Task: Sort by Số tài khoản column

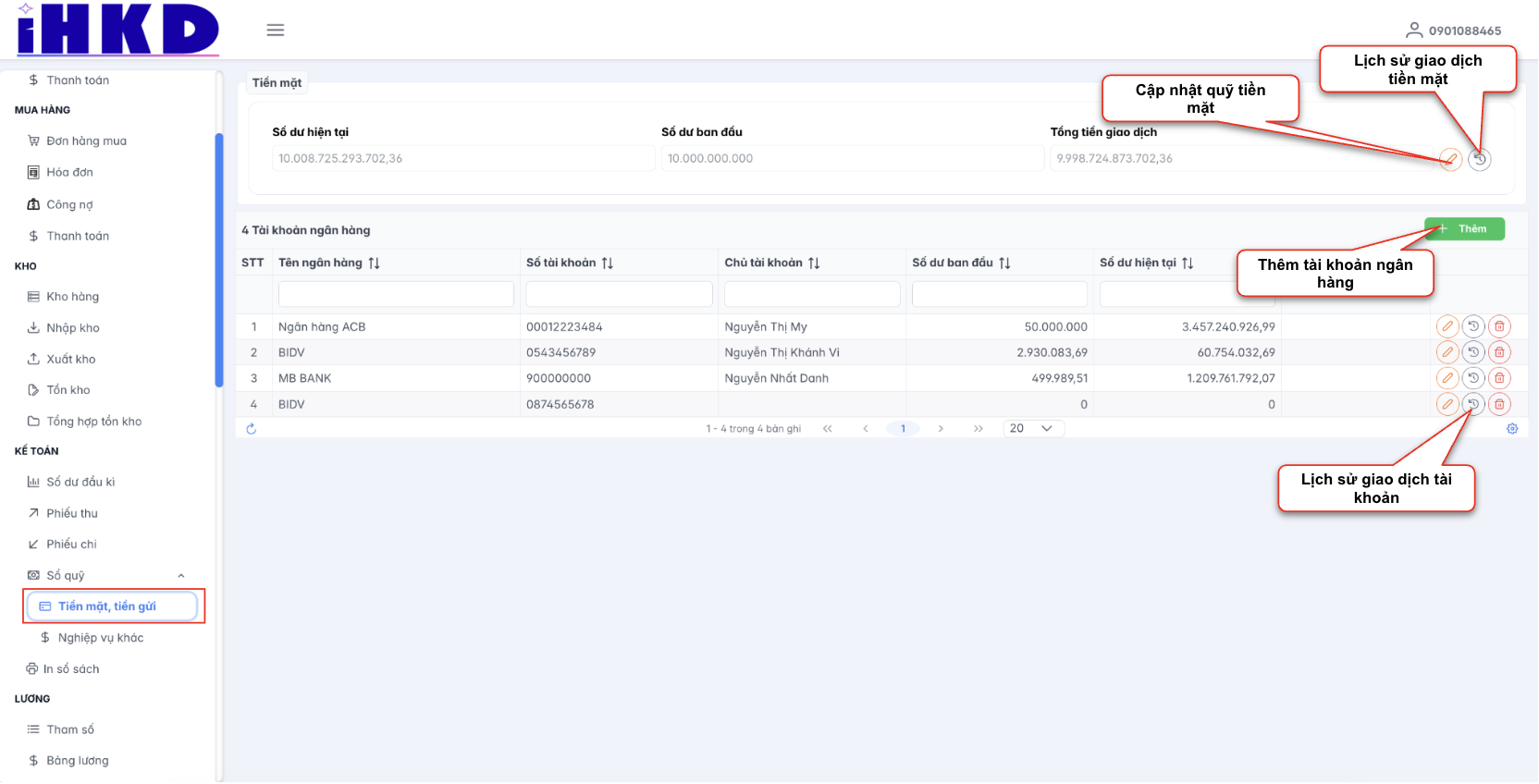Action: tap(607, 263)
